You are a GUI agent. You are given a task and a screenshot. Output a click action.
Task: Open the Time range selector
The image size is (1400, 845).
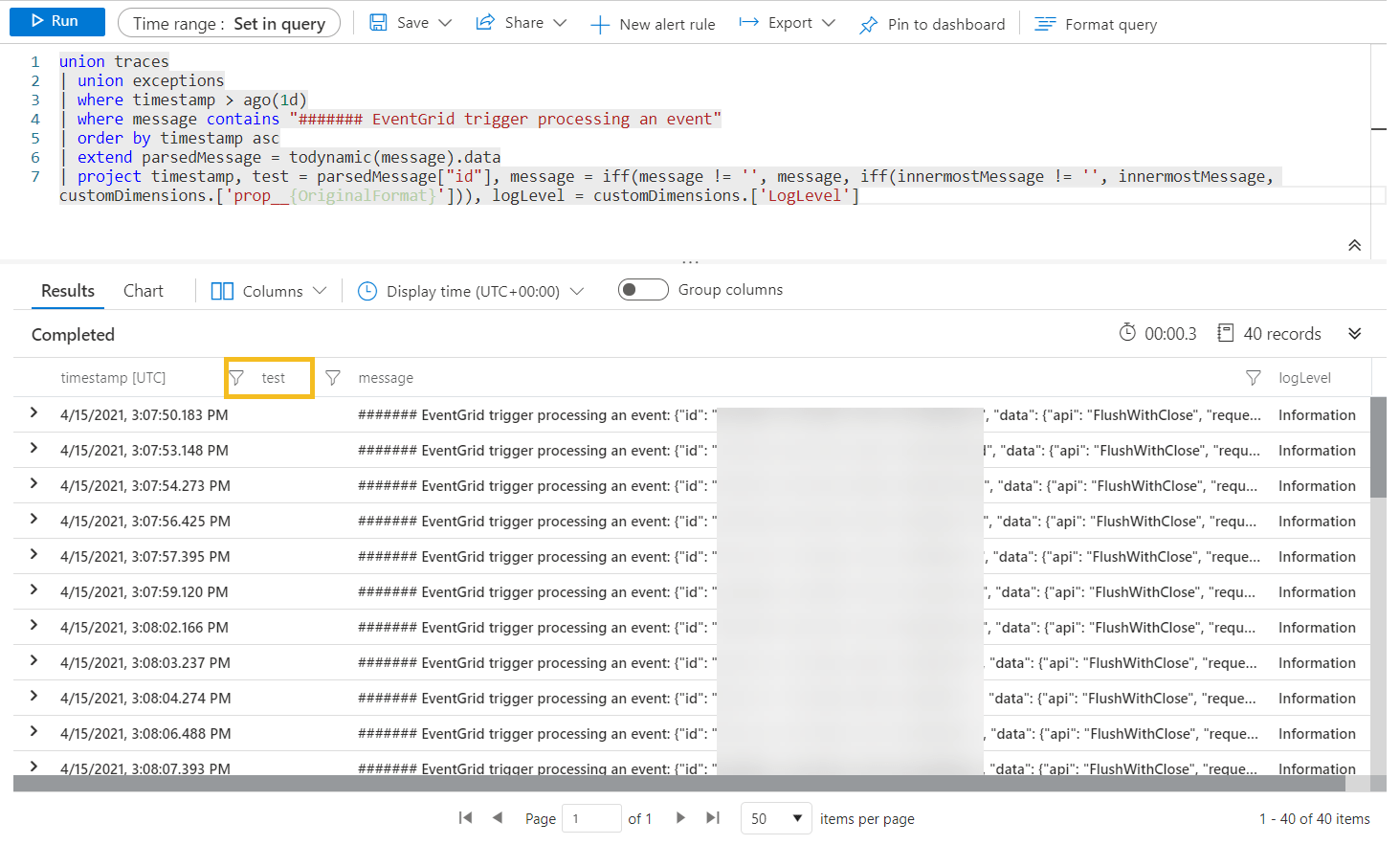[x=229, y=21]
